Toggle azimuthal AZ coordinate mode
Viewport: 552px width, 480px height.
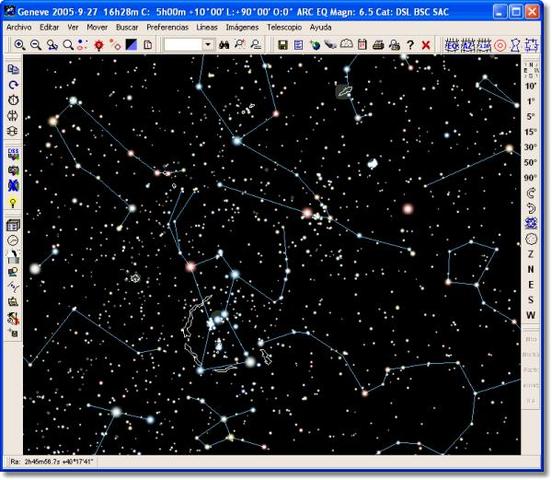468,45
